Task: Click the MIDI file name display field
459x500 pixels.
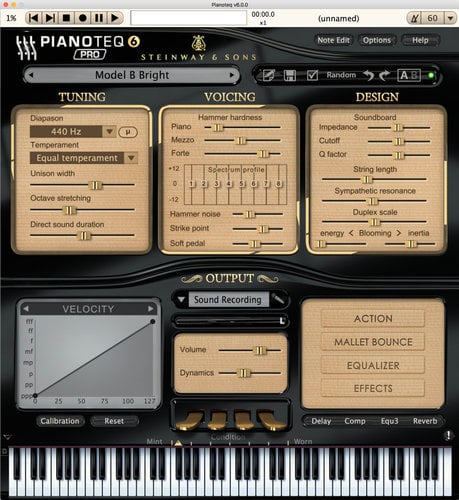Action: point(188,18)
